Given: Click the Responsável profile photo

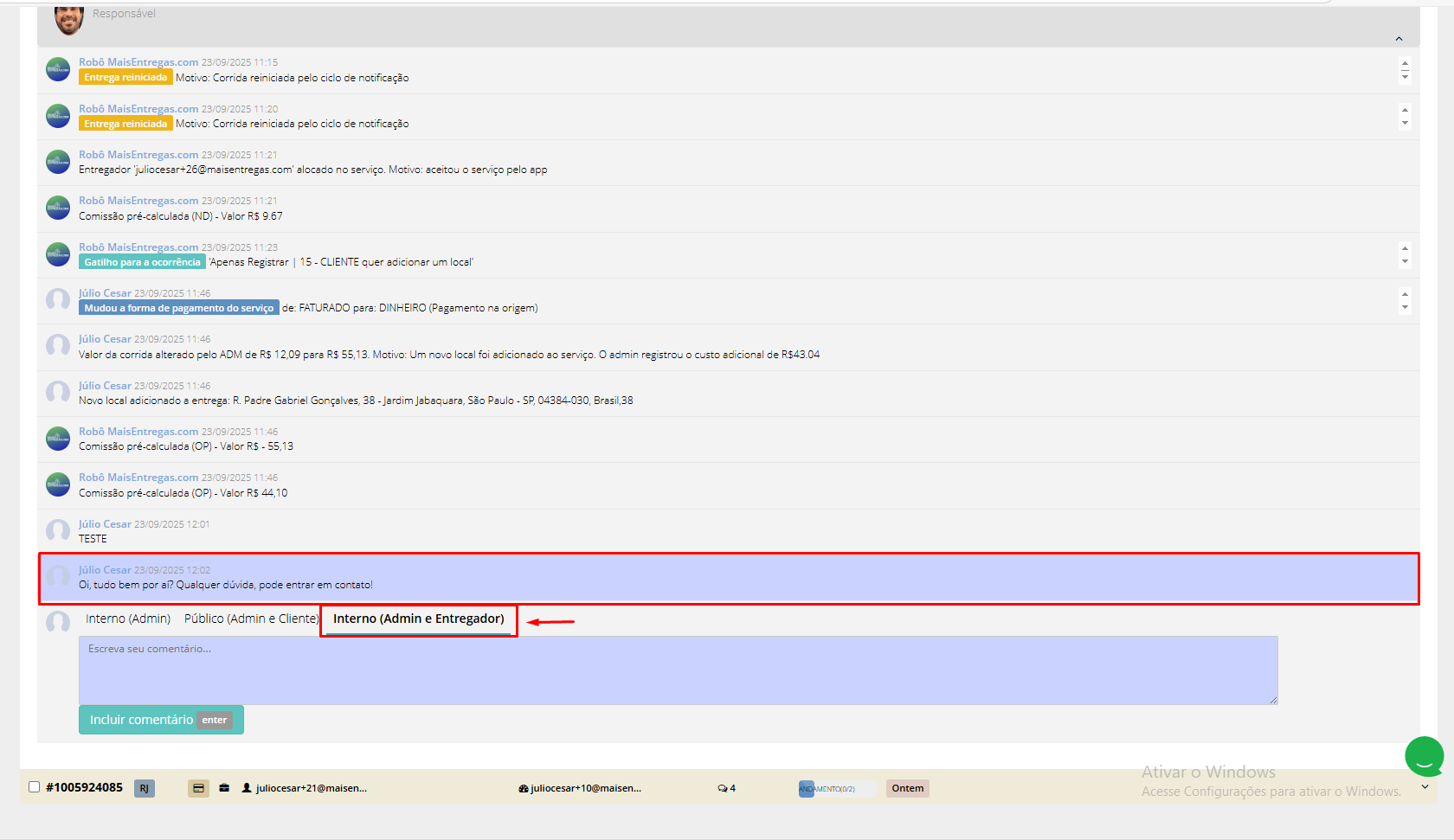Looking at the screenshot, I should click(x=69, y=19).
